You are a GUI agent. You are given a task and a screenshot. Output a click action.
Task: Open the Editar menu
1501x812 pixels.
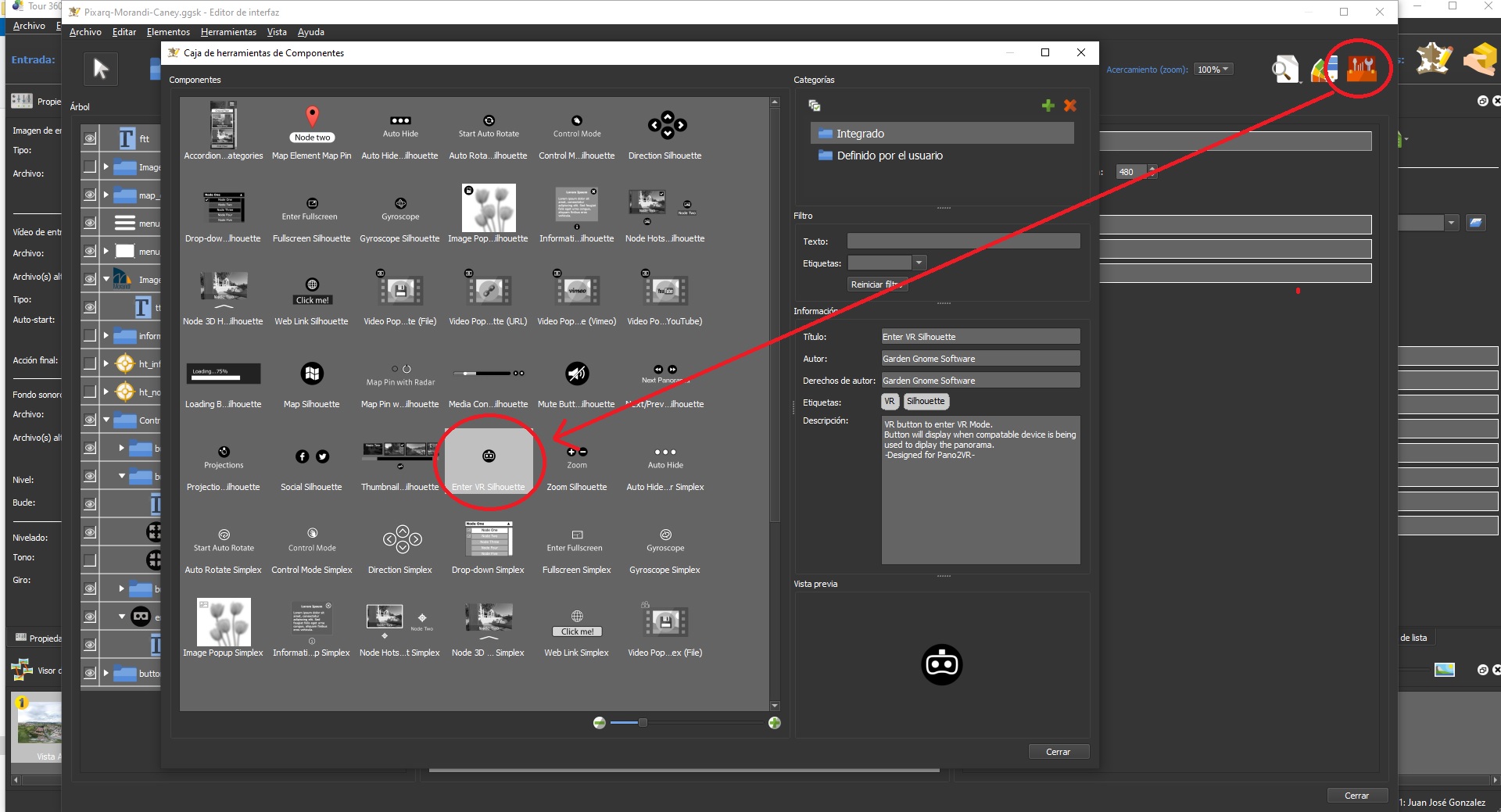124,32
